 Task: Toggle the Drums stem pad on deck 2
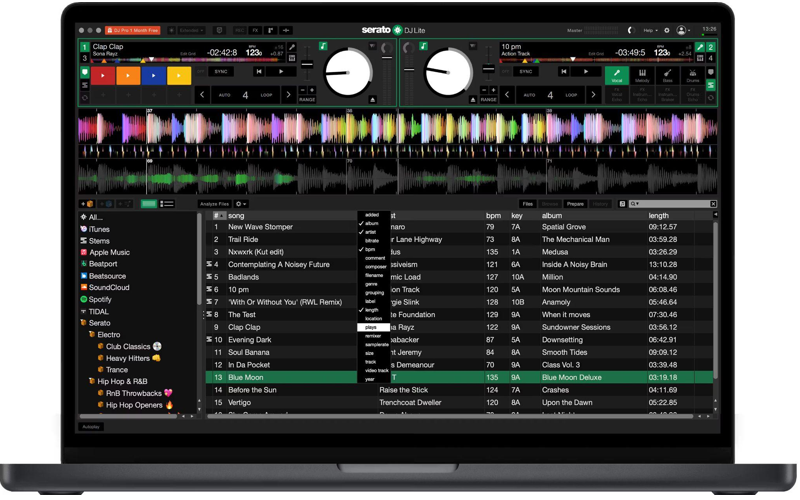692,76
